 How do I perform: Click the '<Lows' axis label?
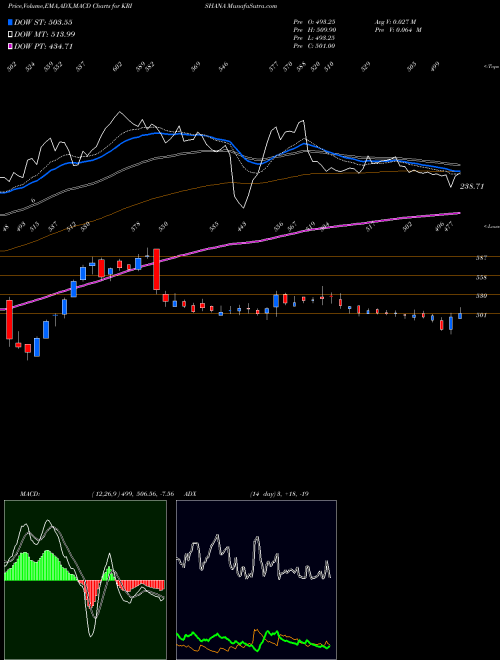pos(491,226)
